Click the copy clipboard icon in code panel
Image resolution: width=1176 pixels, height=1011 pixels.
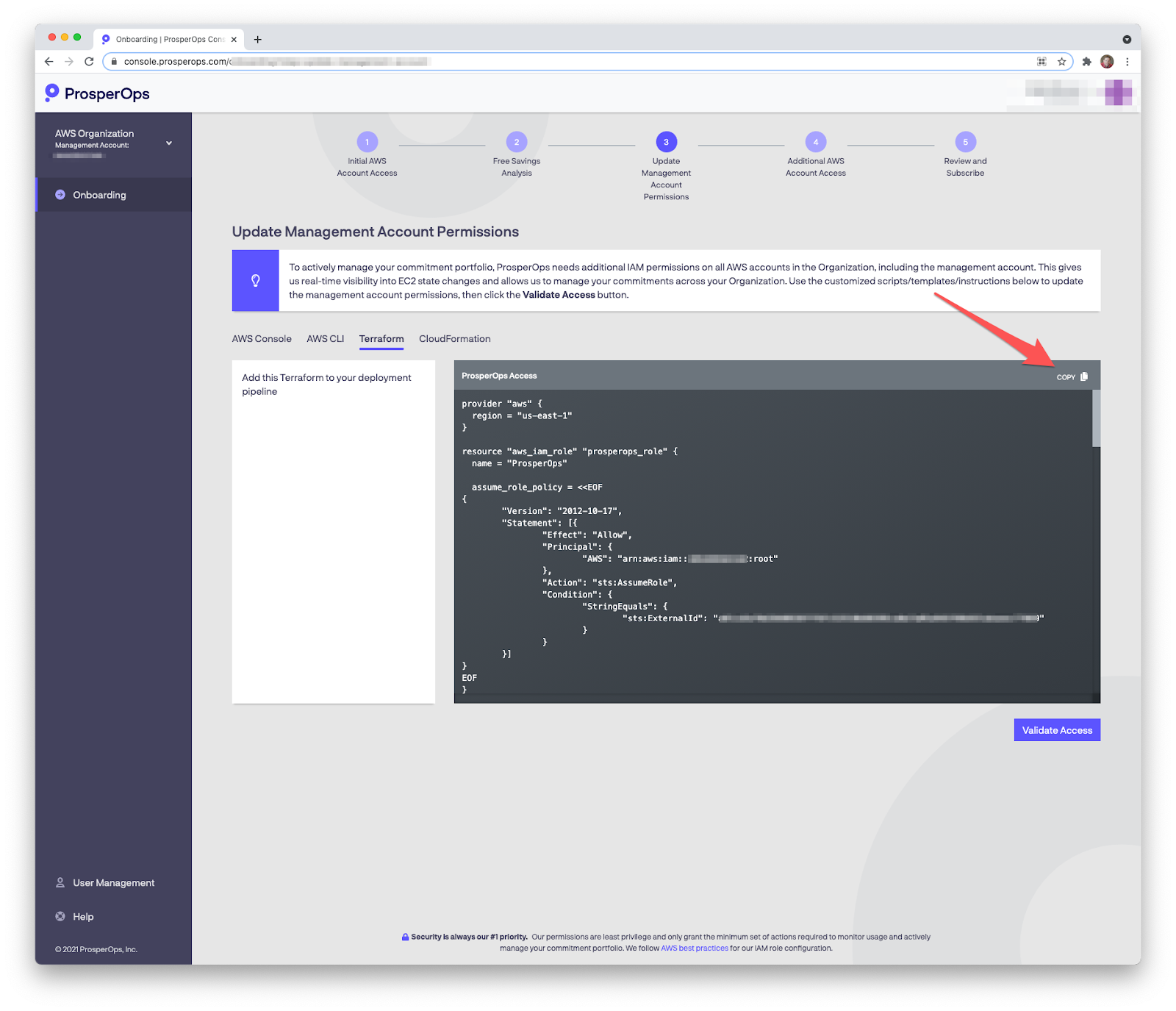pyautogui.click(x=1084, y=376)
